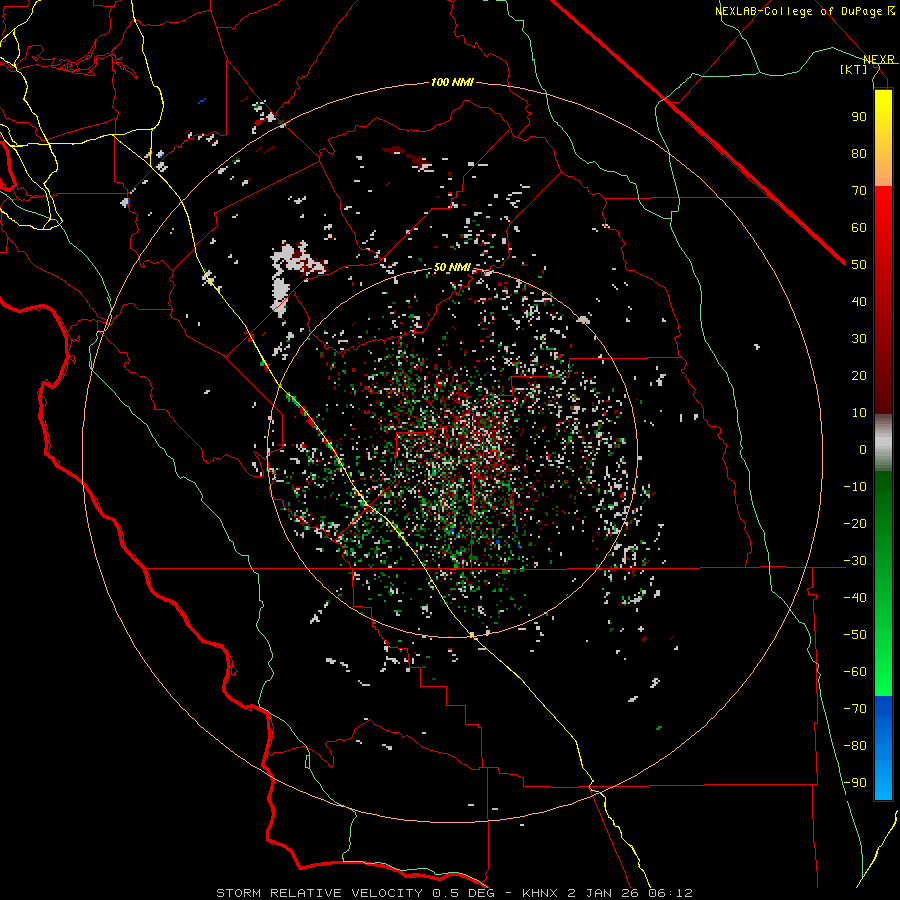Select the -90 value on the velocity scale
900x900 pixels.
point(855,783)
